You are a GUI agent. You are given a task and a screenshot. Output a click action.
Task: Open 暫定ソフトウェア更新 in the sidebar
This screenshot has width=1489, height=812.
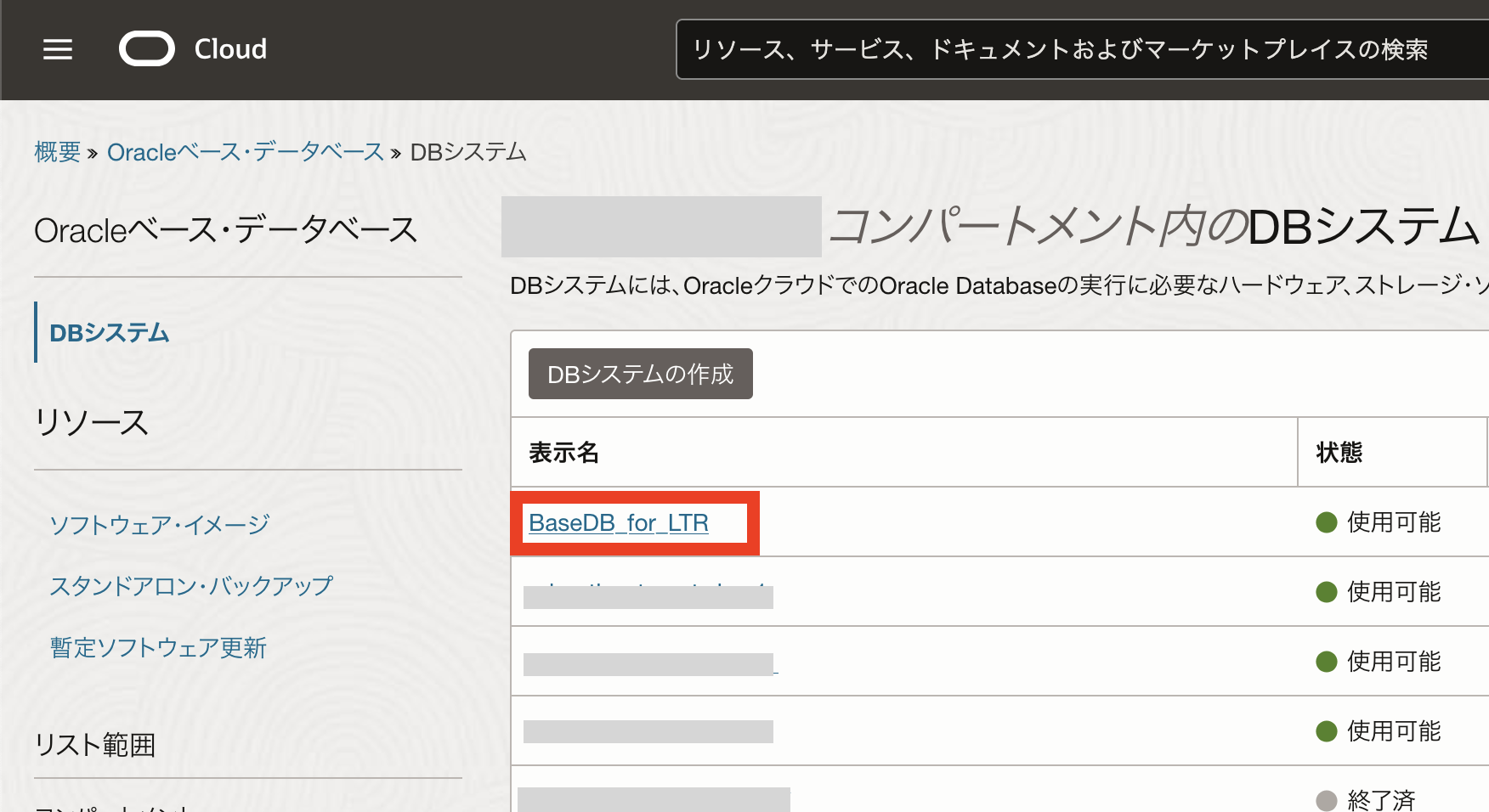pyautogui.click(x=158, y=648)
